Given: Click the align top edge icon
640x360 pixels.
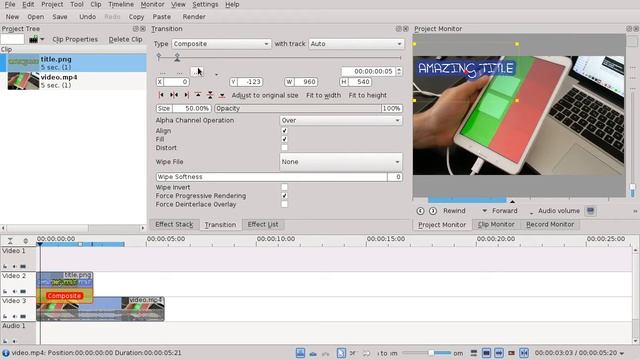Looking at the screenshot, I should coord(198,95).
